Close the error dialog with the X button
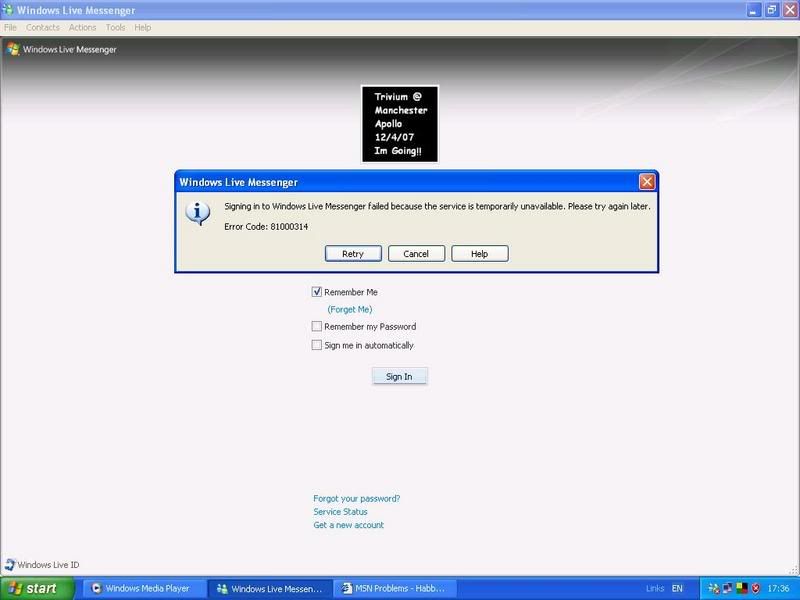Viewport: 800px width, 600px height. coord(647,182)
